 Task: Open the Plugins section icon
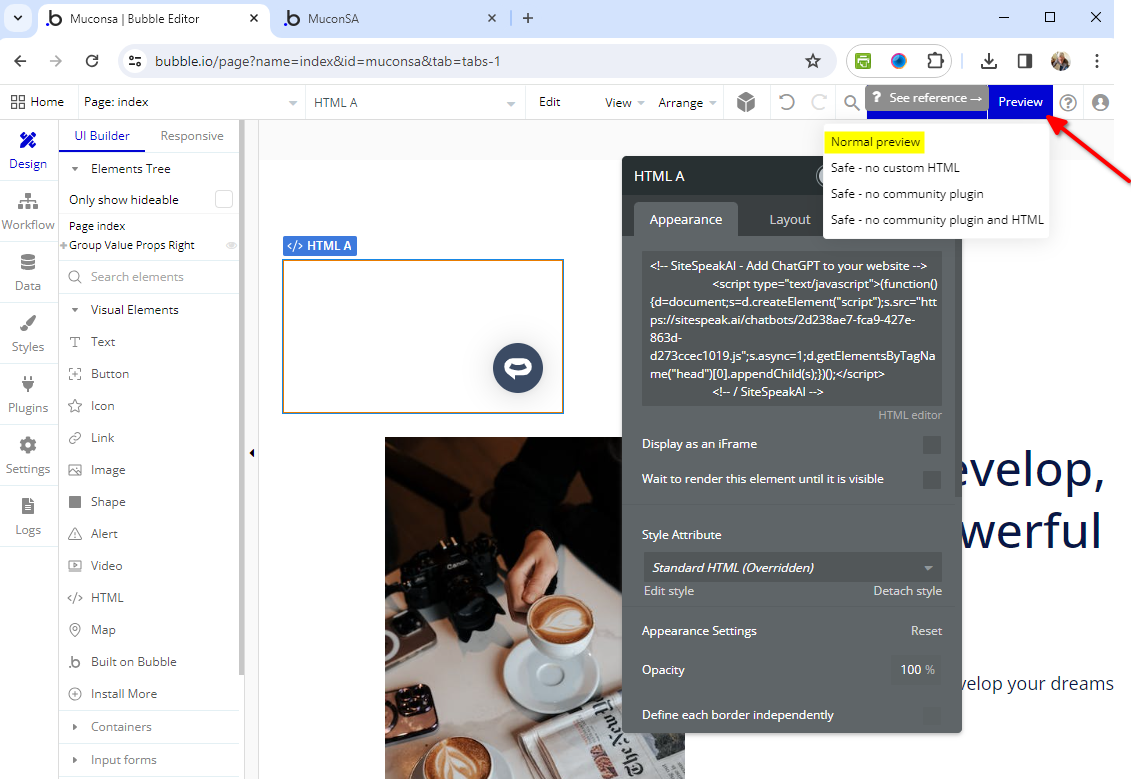[28, 394]
